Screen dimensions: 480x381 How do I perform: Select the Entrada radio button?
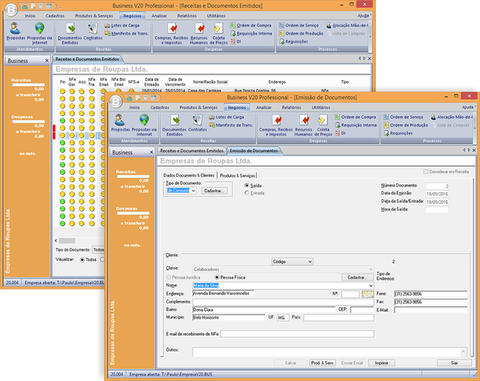pyautogui.click(x=247, y=193)
